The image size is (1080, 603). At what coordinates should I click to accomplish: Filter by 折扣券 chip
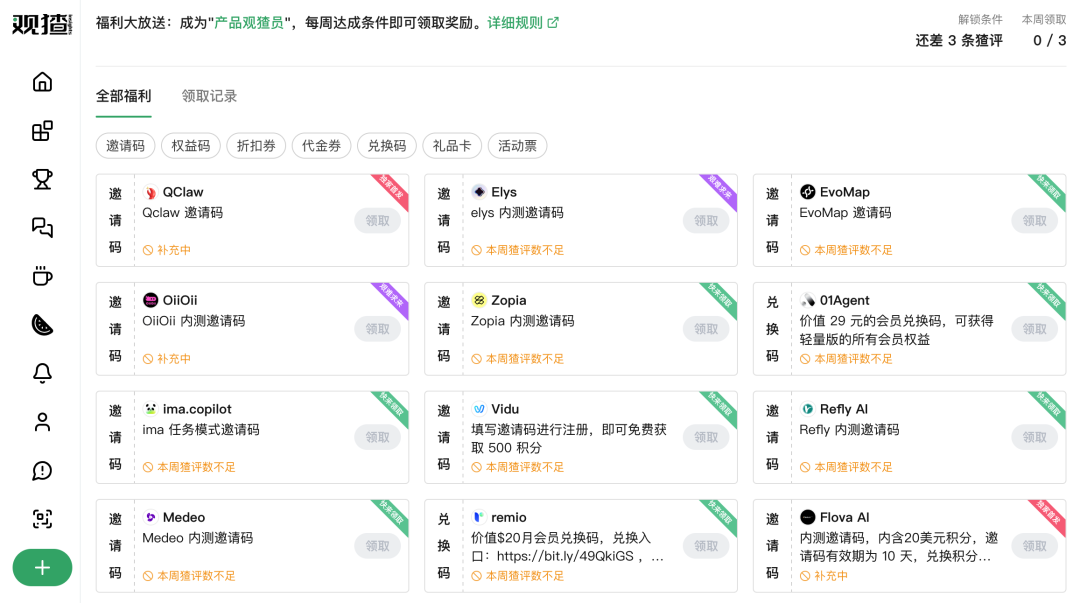[256, 145]
